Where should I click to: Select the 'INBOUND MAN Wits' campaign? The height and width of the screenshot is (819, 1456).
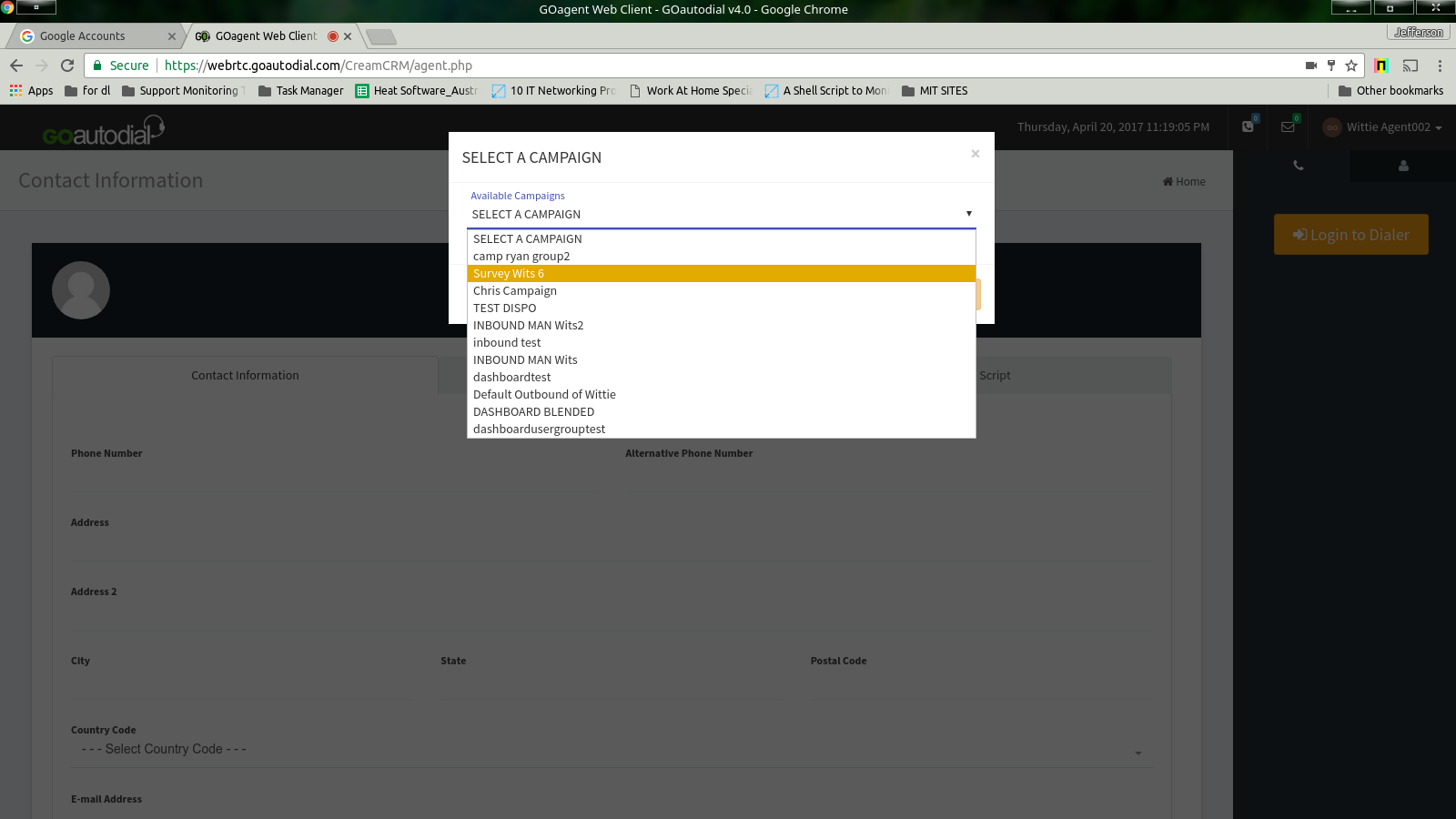pyautogui.click(x=722, y=360)
